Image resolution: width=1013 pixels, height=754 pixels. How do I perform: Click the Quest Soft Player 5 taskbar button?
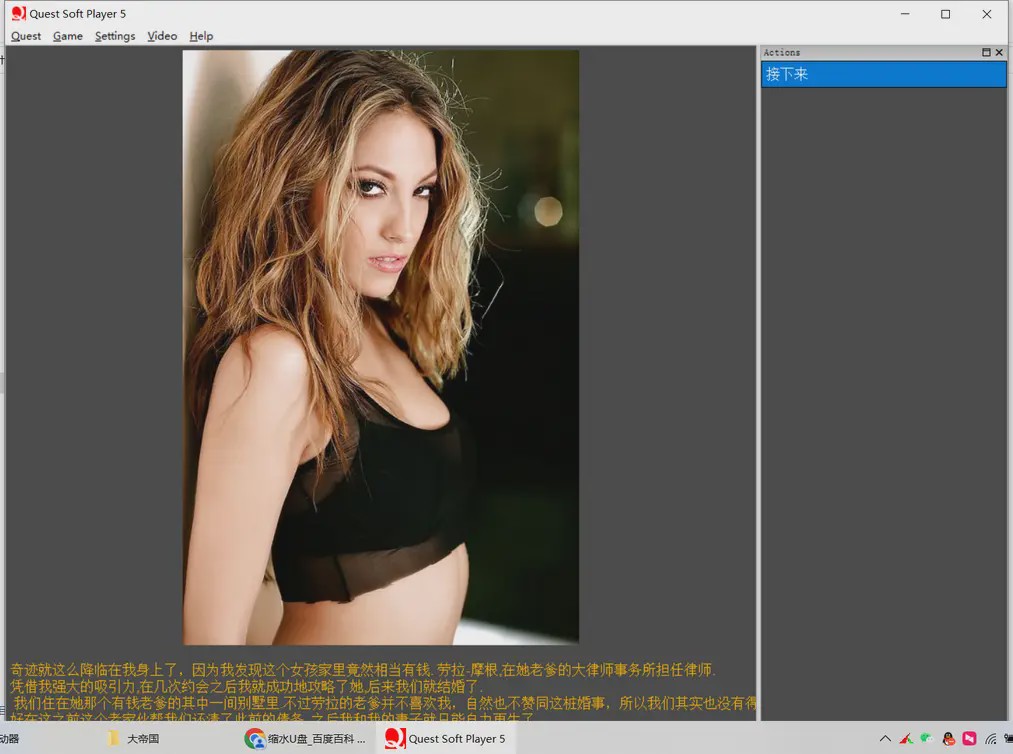click(446, 739)
